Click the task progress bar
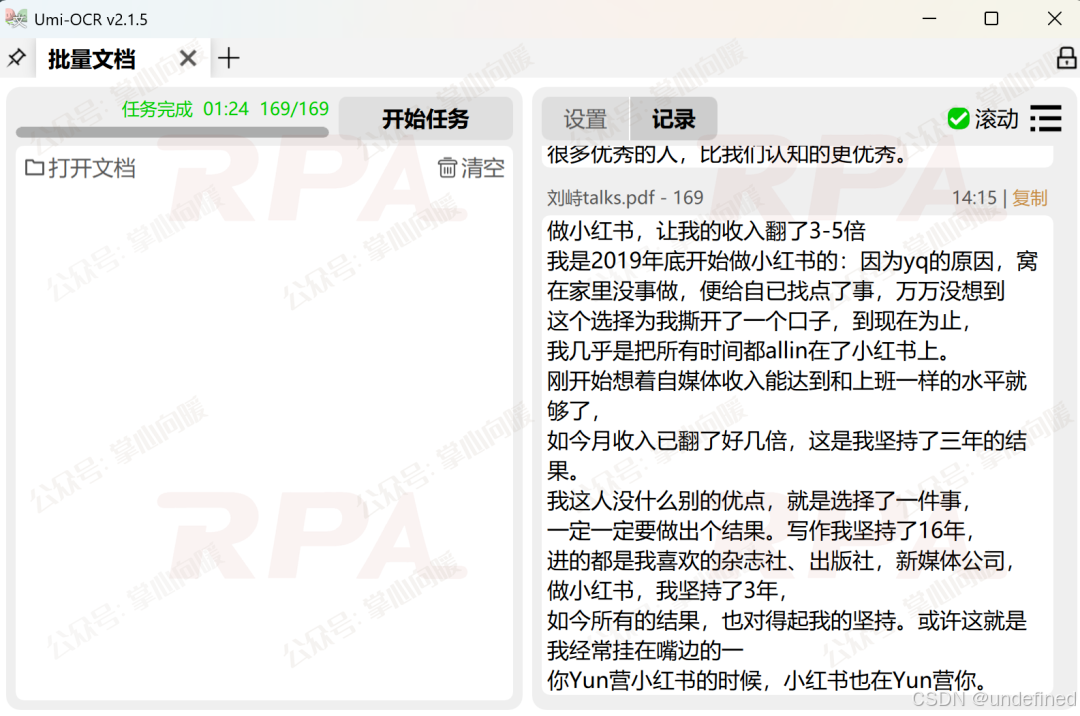The height and width of the screenshot is (716, 1080). [172, 132]
